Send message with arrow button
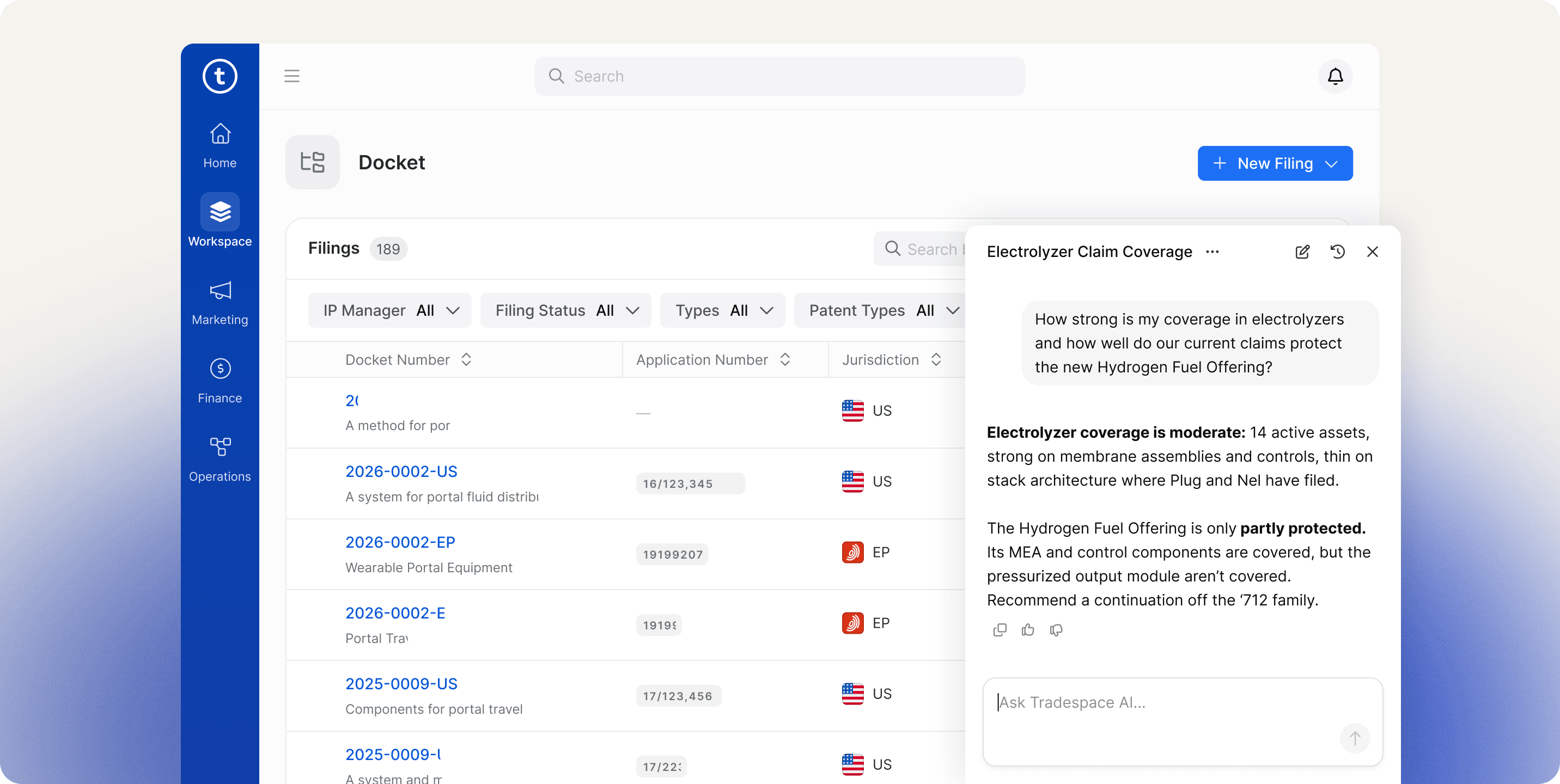Image resolution: width=1560 pixels, height=784 pixels. coord(1355,739)
